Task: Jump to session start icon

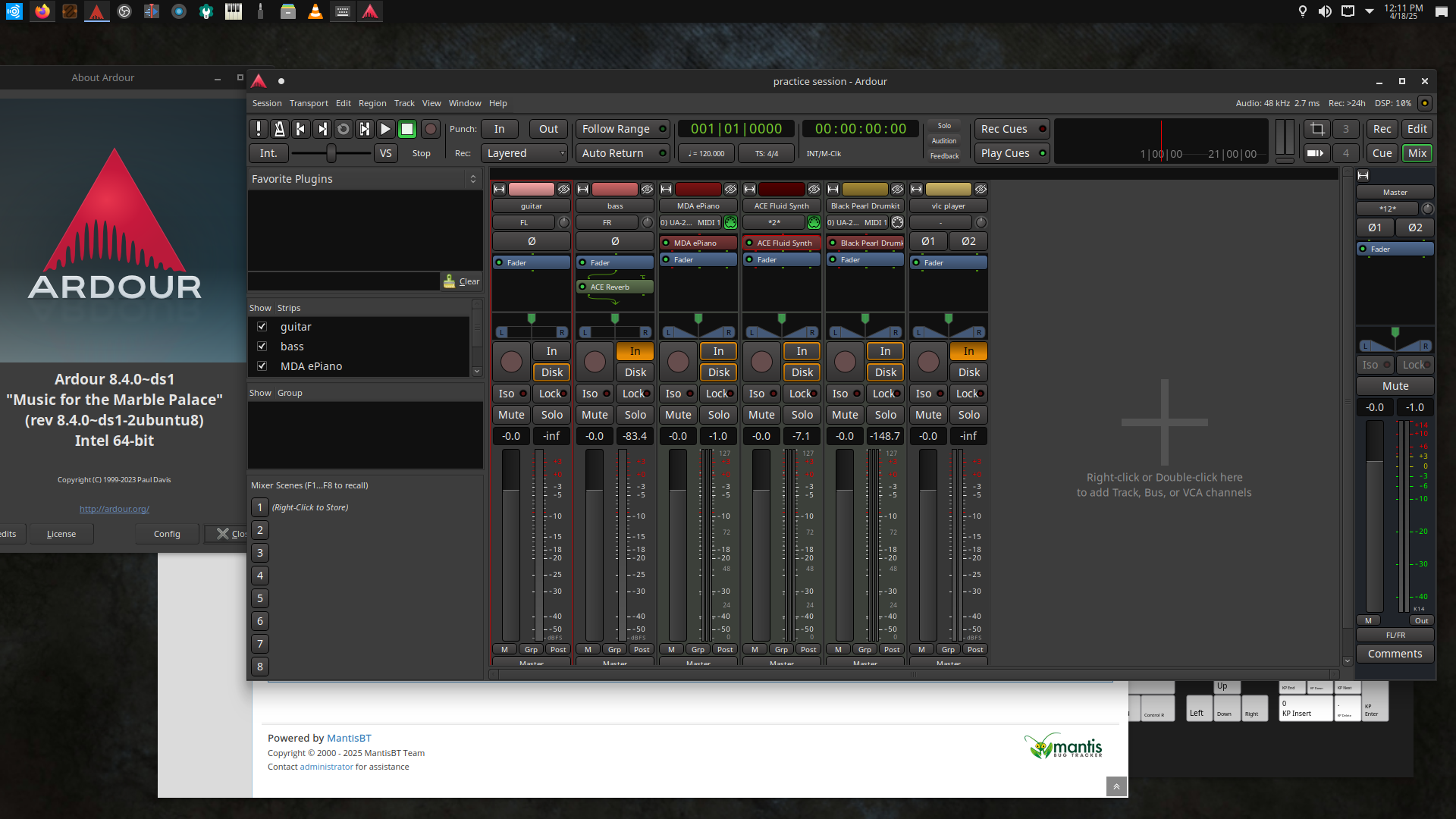Action: [x=300, y=129]
